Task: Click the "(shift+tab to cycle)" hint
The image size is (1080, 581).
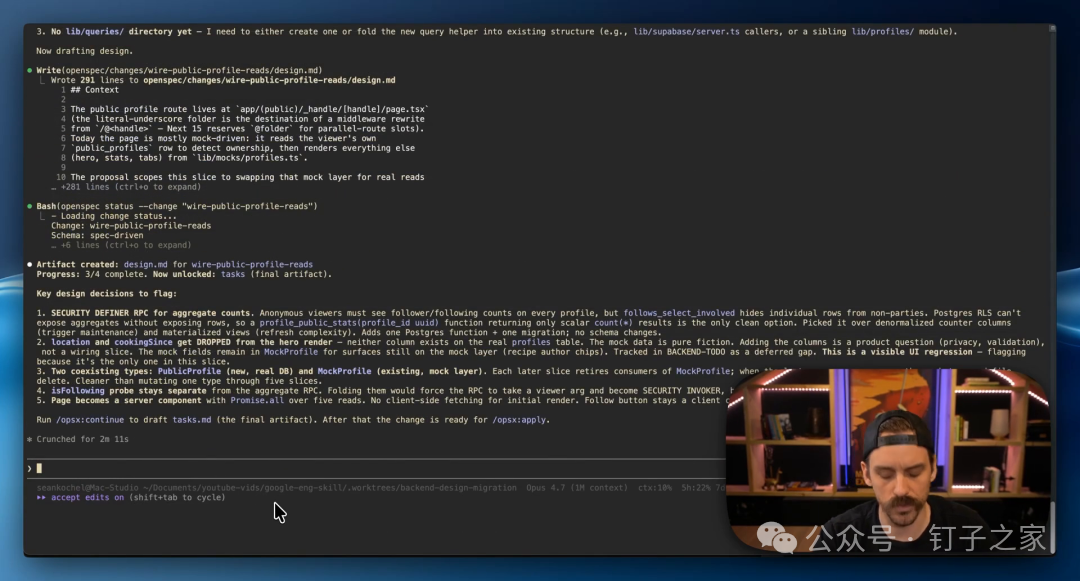Action: pos(177,497)
